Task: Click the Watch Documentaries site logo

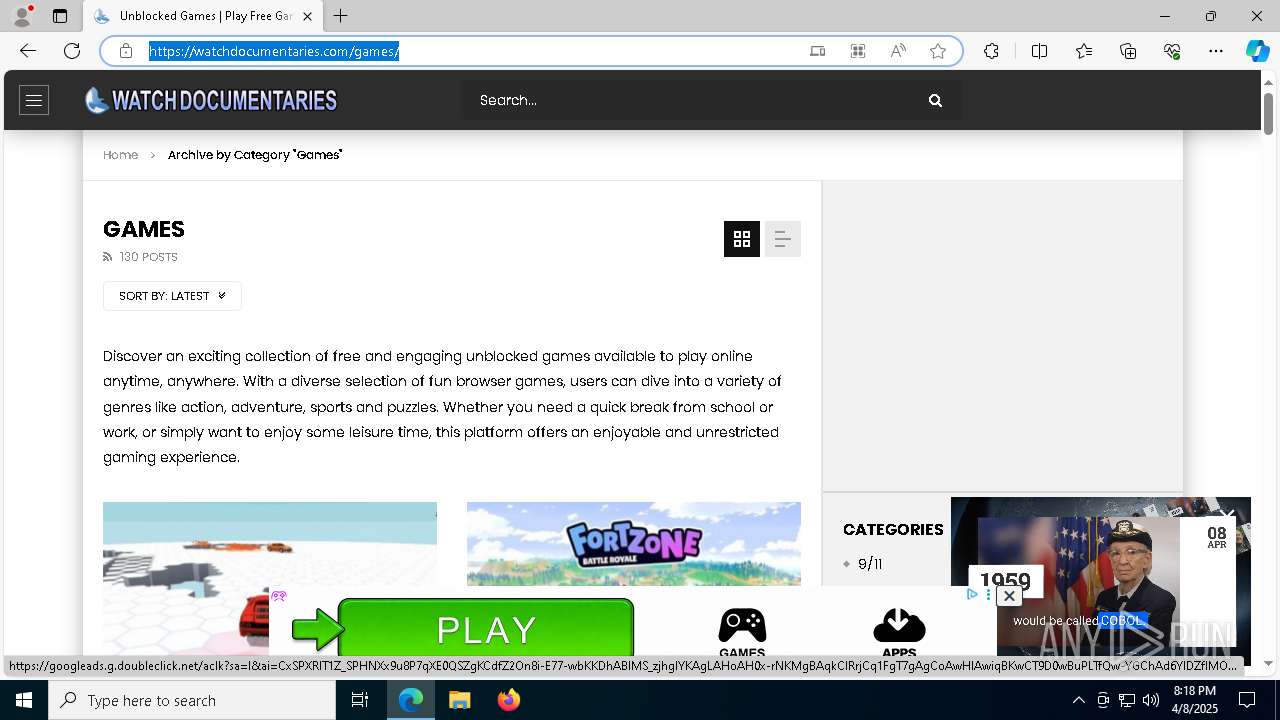Action: point(211,100)
